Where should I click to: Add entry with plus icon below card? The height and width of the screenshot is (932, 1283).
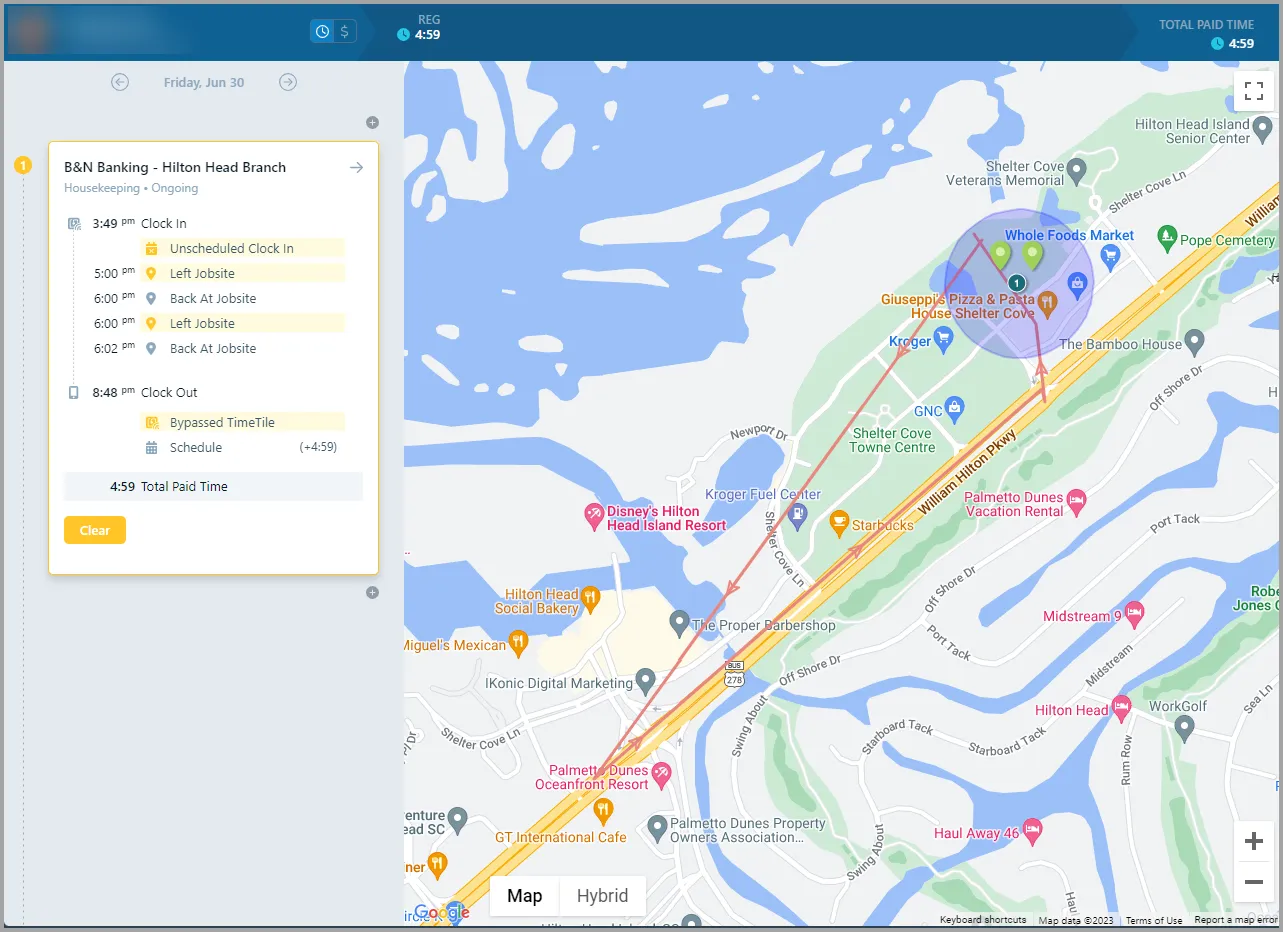pos(372,593)
